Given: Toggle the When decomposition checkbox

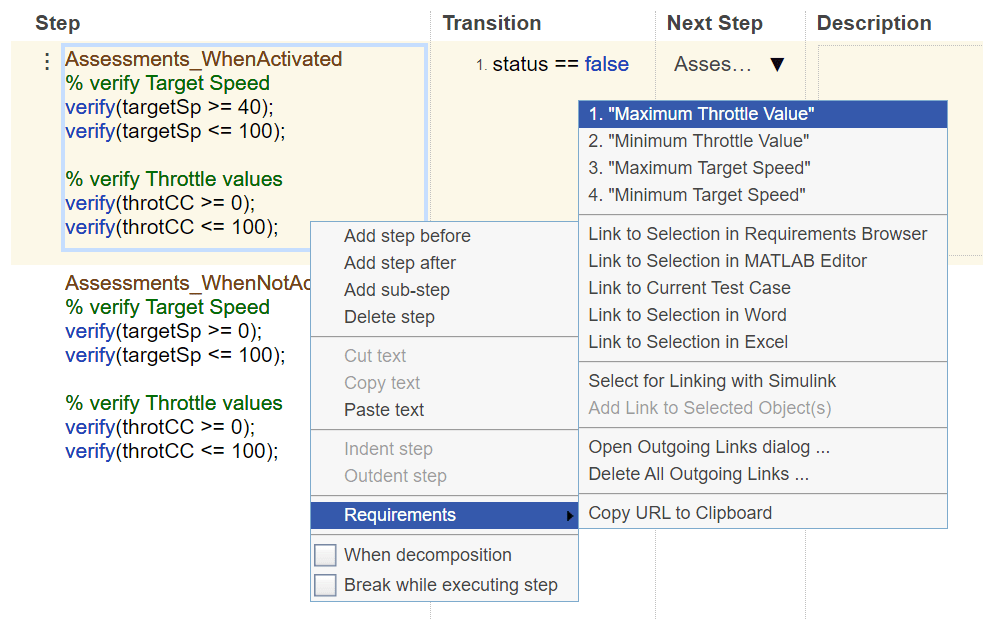Looking at the screenshot, I should (325, 555).
